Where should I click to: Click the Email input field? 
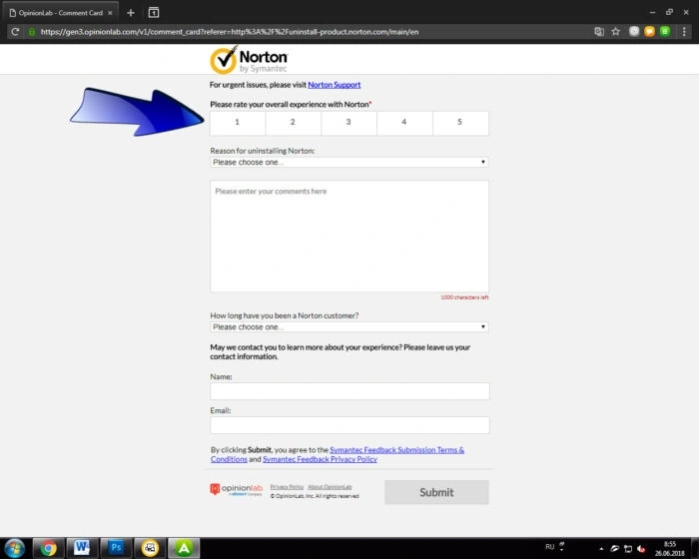(x=350, y=425)
